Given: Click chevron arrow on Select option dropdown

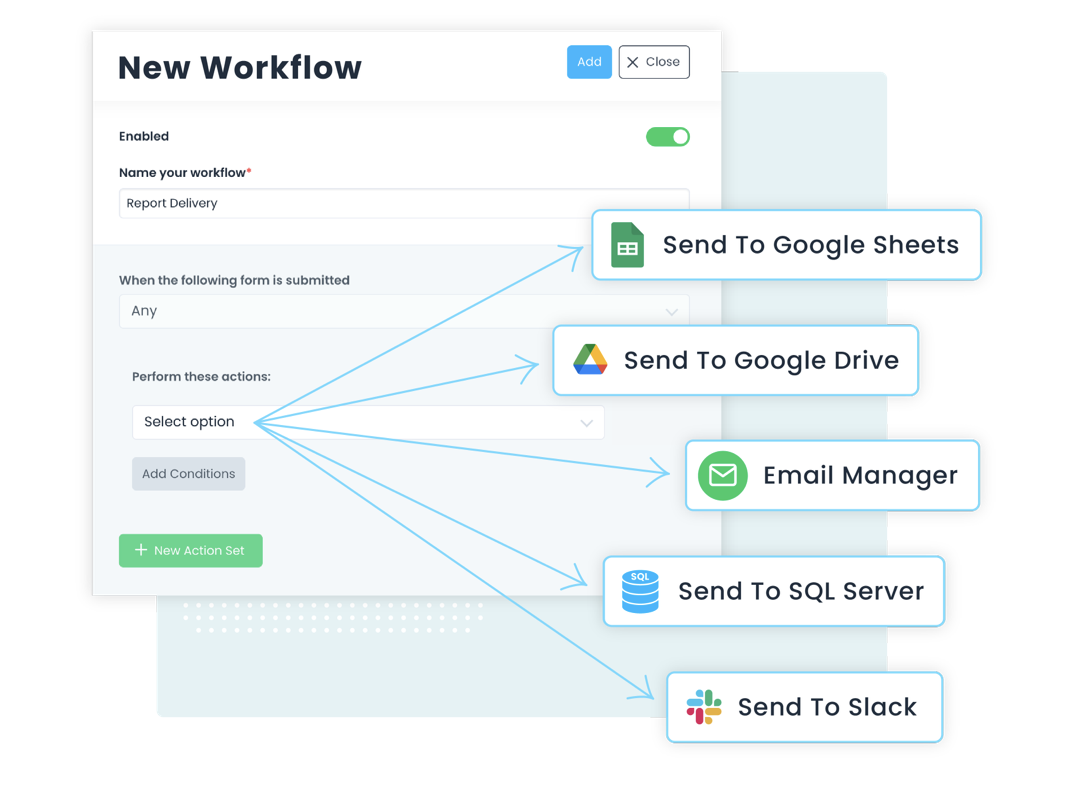Looking at the screenshot, I should (587, 423).
